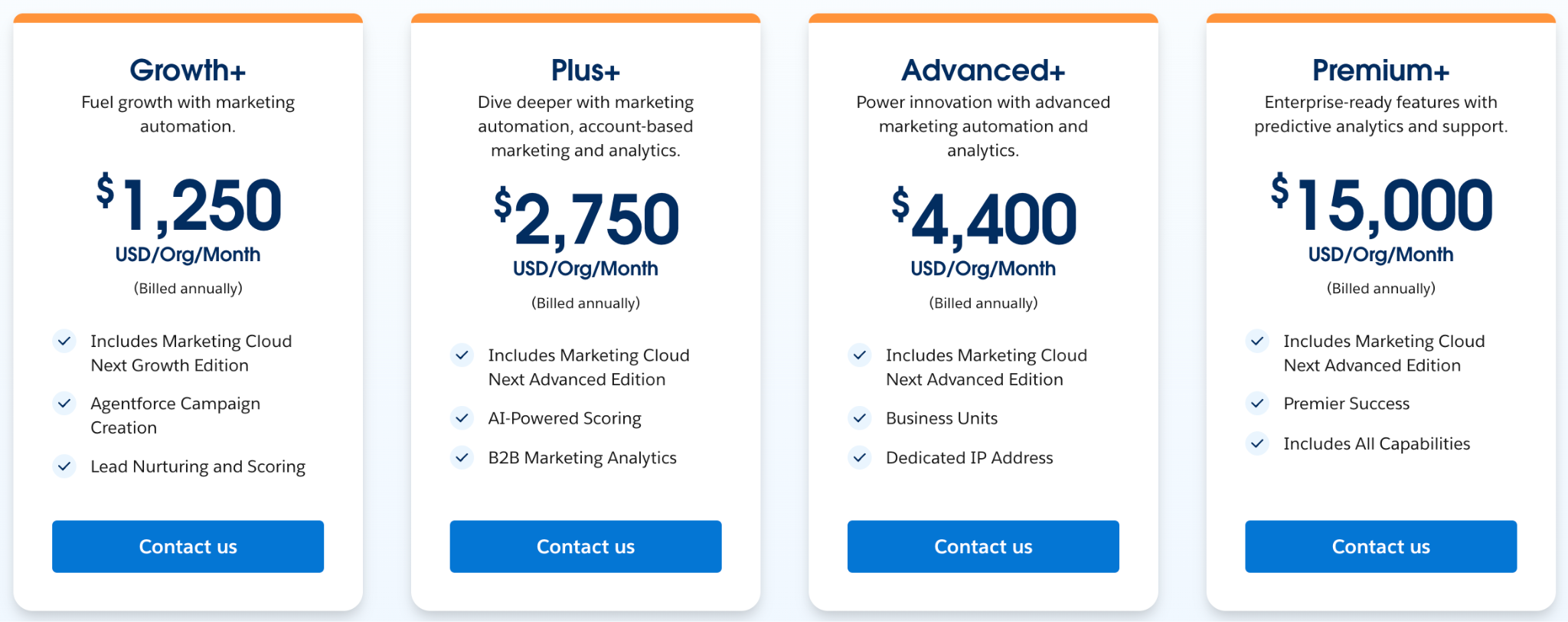Click the checkmark beside Dedicated IP Address
Screen dimensions: 1568x622
tap(860, 457)
